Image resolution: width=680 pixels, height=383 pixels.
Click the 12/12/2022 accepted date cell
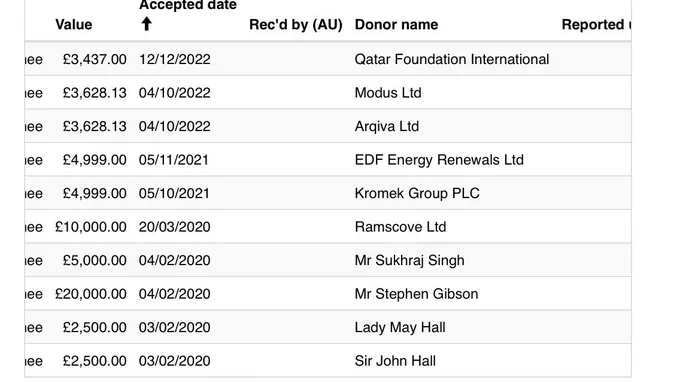[174, 59]
